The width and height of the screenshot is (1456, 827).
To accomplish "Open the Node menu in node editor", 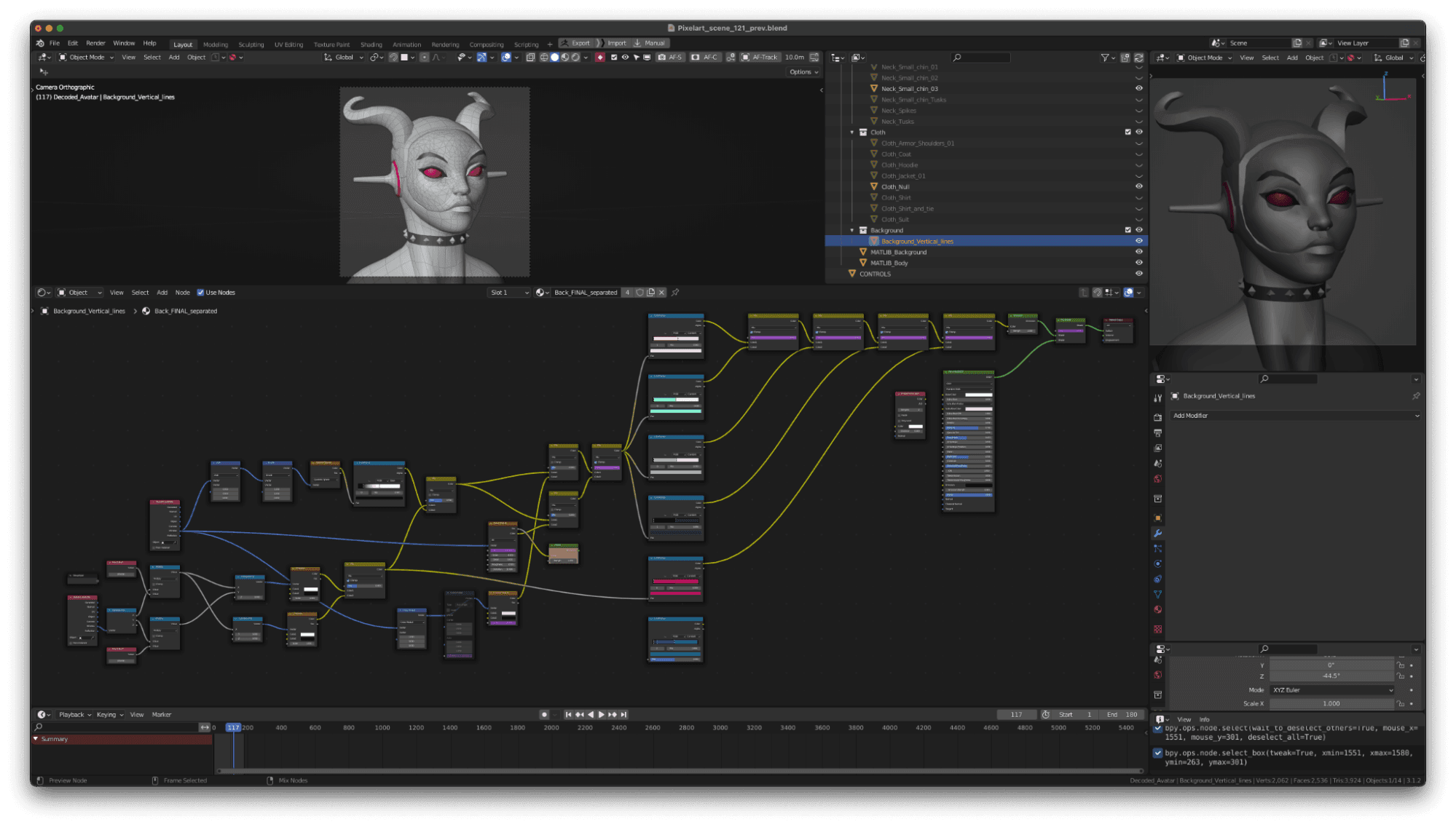I will click(182, 293).
